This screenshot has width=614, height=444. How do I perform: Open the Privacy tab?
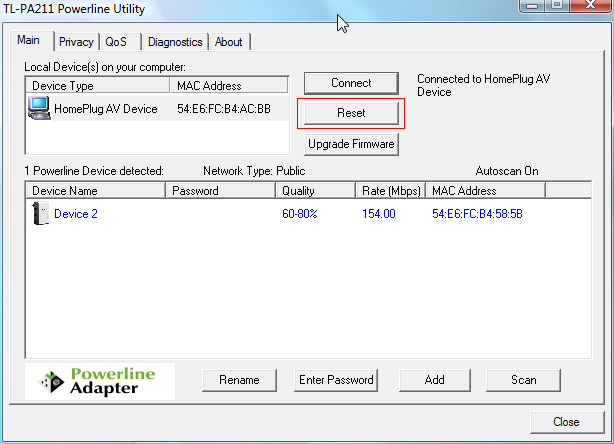point(76,42)
